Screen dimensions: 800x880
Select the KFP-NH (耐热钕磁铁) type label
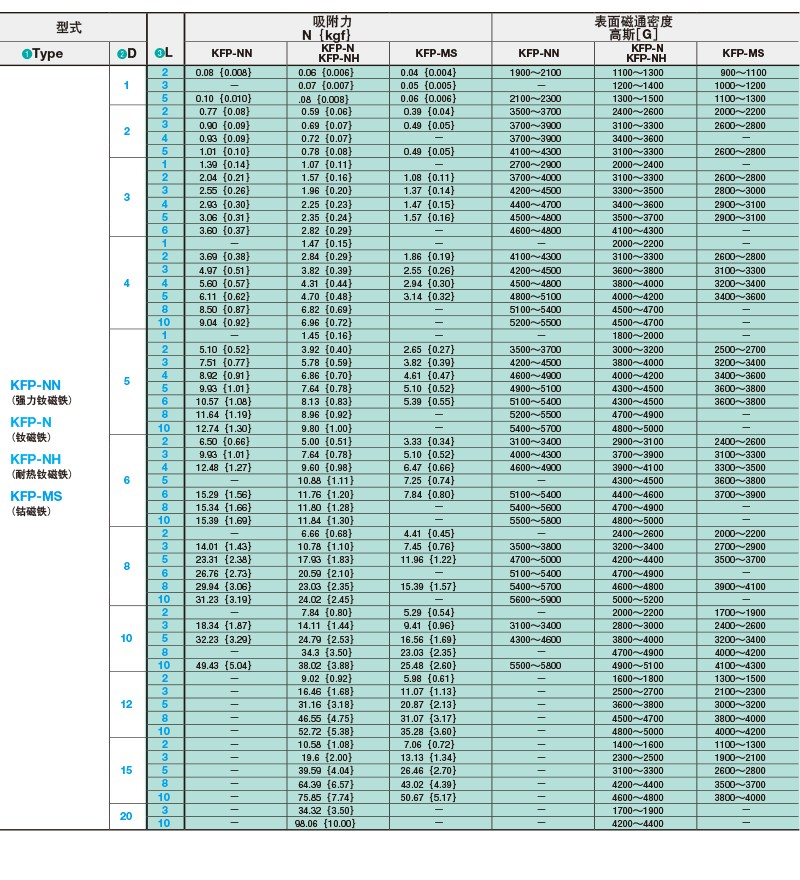coord(41,466)
